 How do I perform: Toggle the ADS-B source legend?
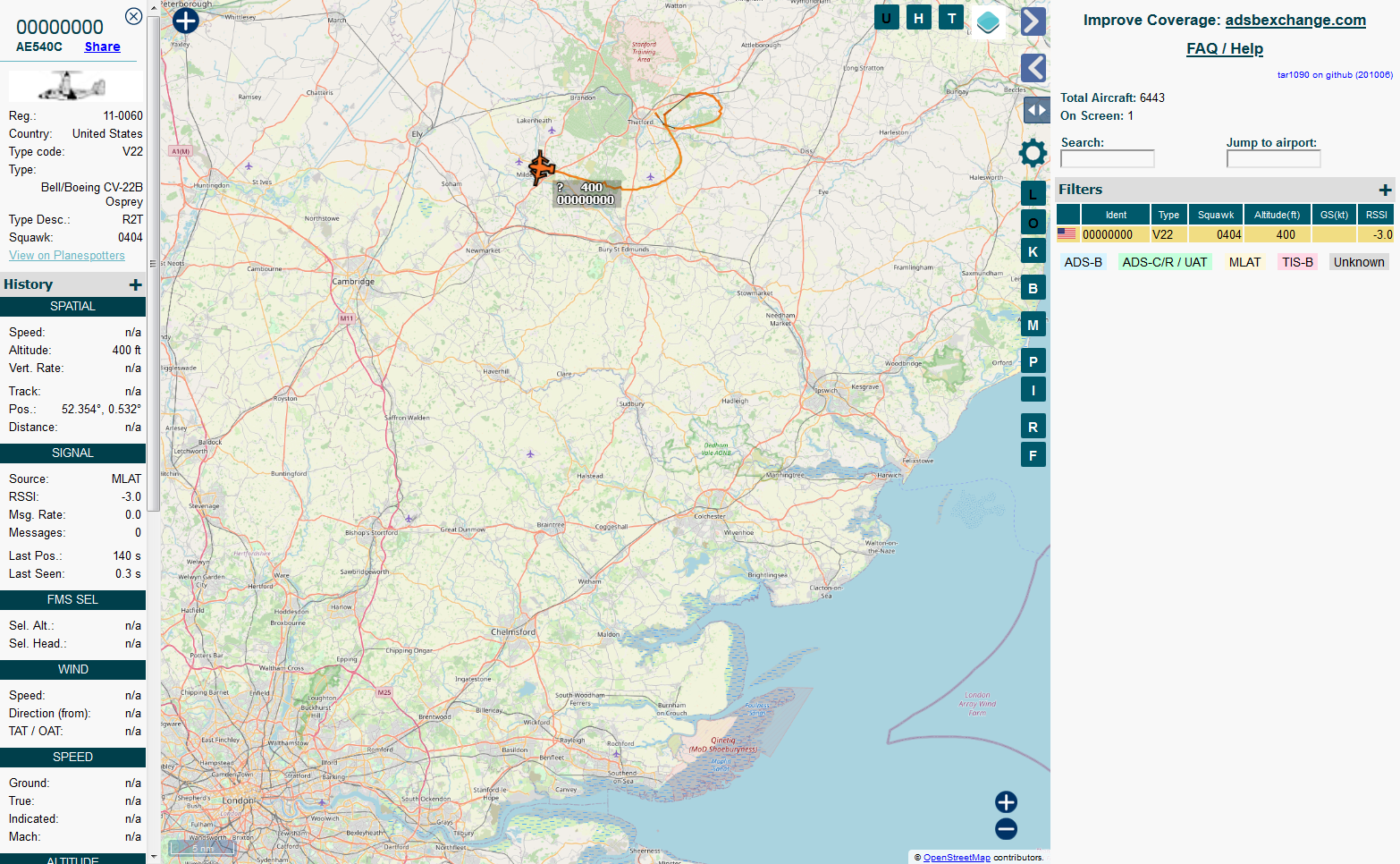[1083, 262]
